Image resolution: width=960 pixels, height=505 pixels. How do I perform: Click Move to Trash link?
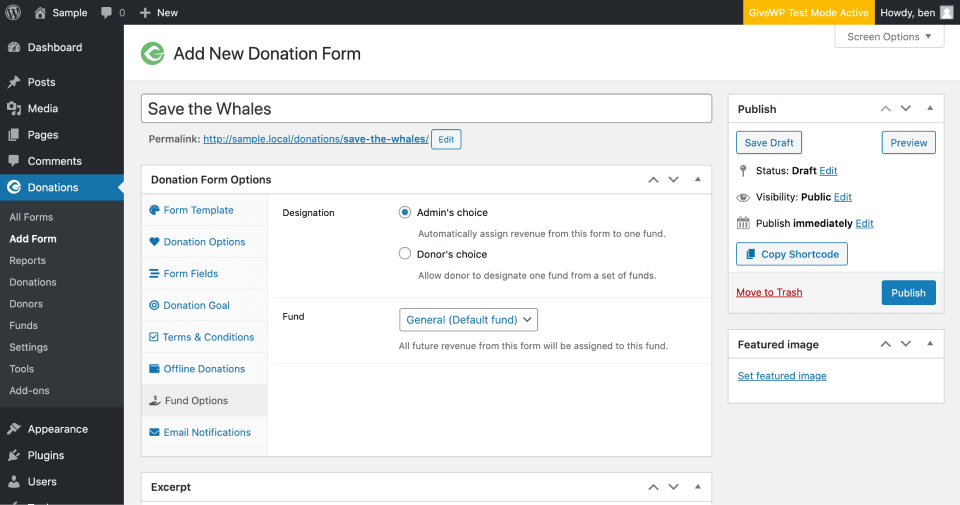769,293
